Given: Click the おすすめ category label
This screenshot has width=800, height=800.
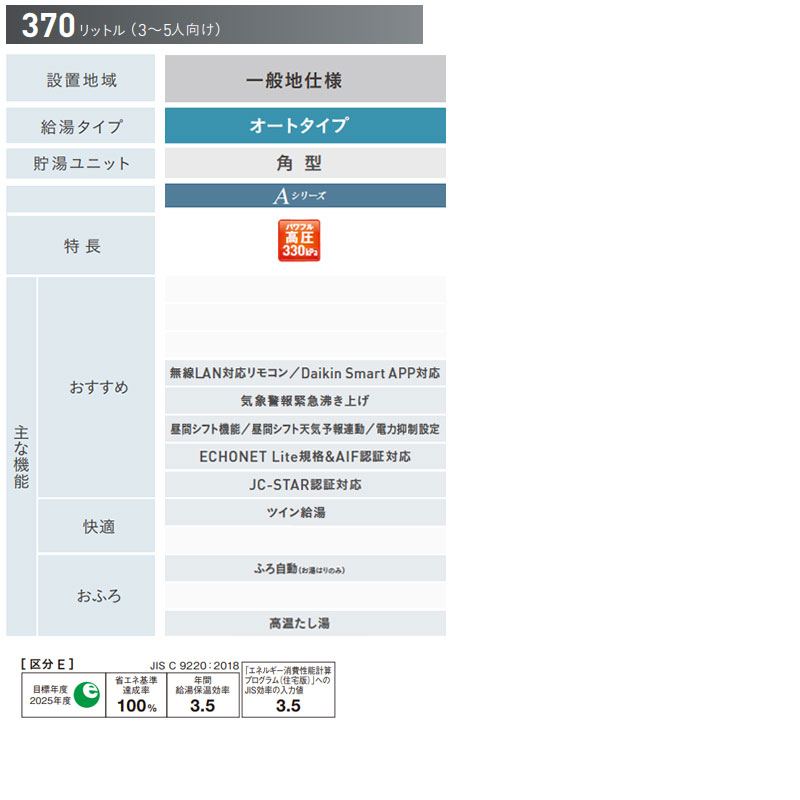Looking at the screenshot, I should tap(96, 387).
